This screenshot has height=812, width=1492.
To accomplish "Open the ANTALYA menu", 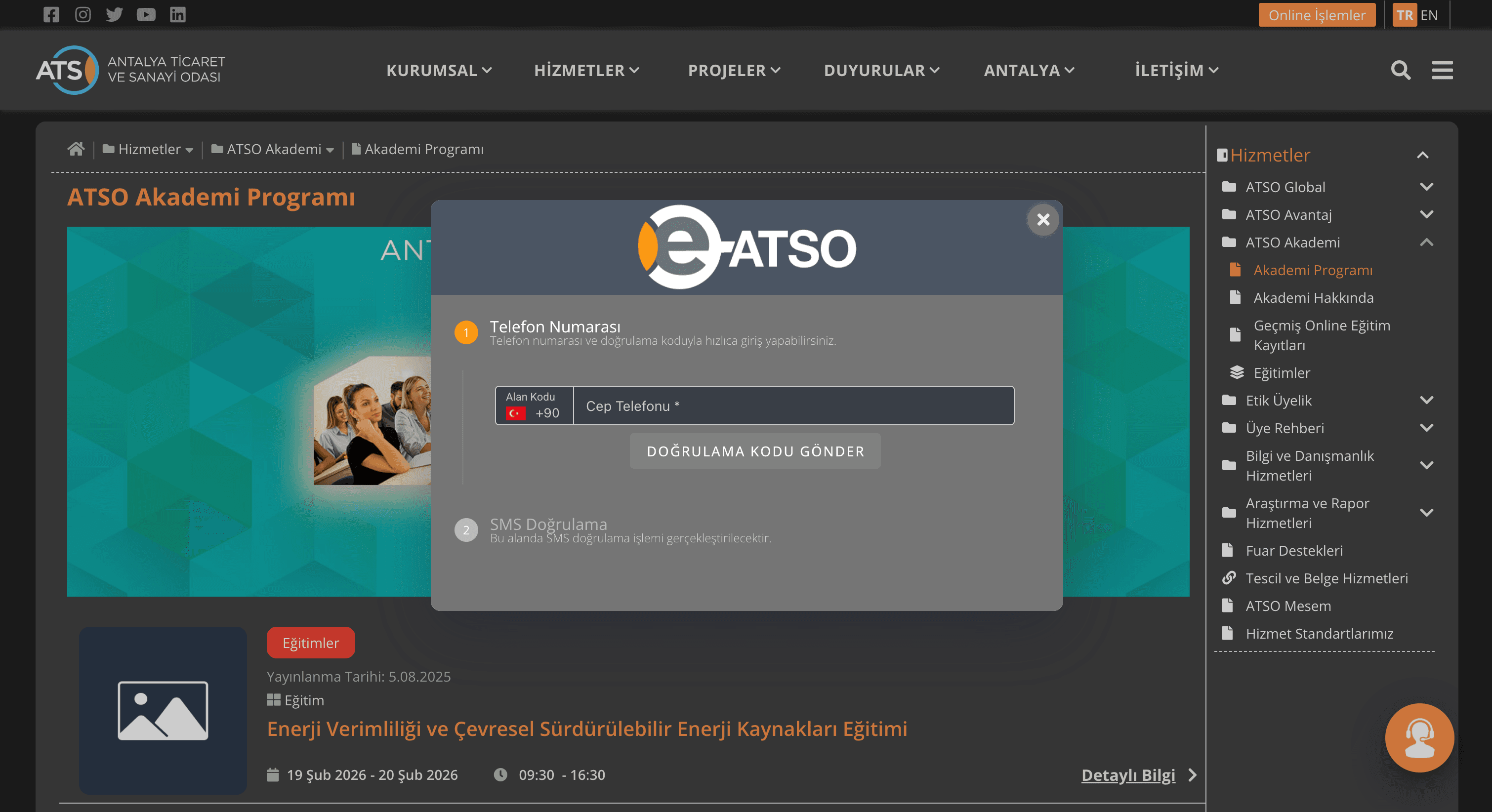I will (1029, 70).
